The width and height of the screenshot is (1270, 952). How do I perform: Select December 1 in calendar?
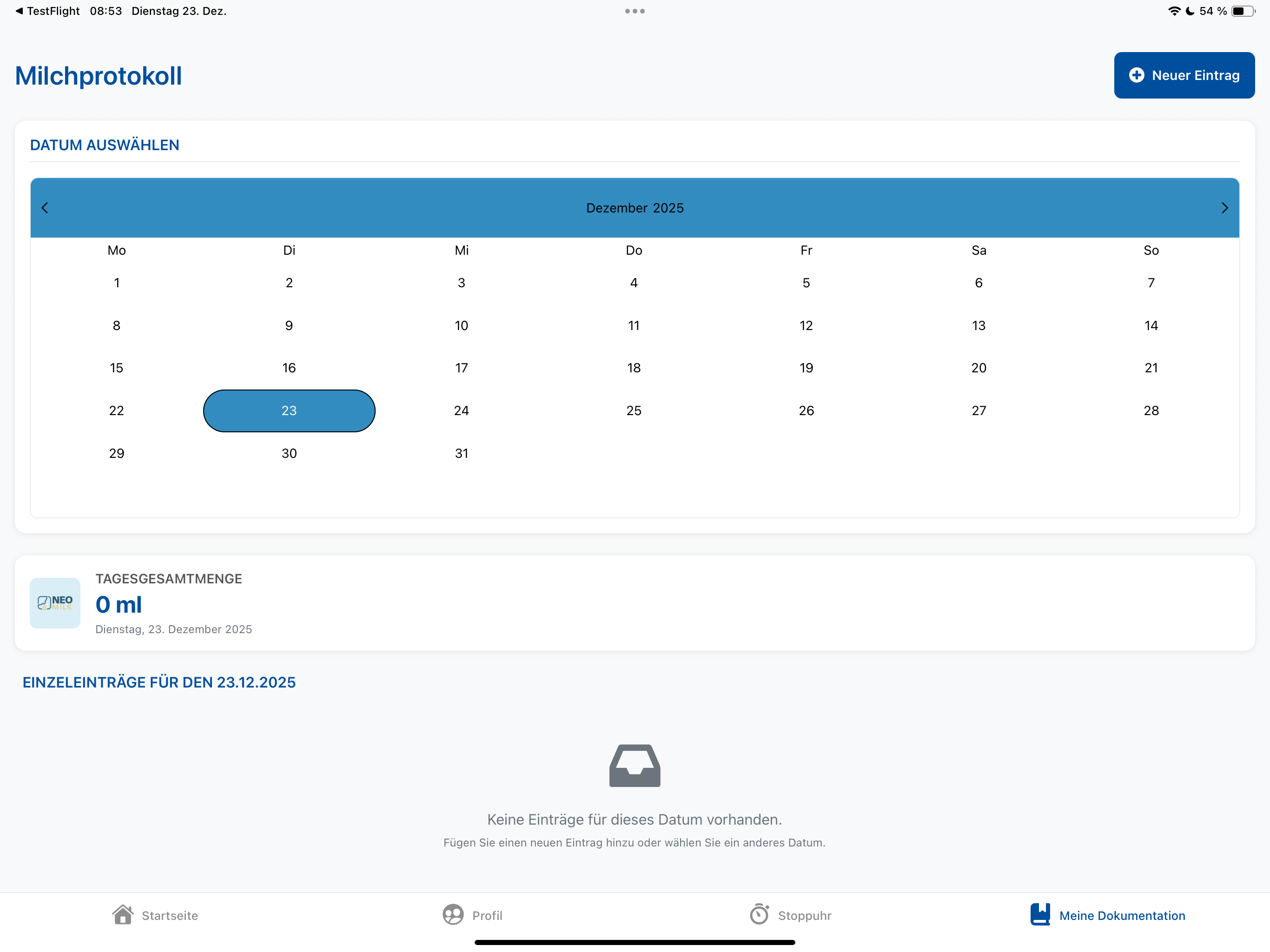tap(117, 283)
